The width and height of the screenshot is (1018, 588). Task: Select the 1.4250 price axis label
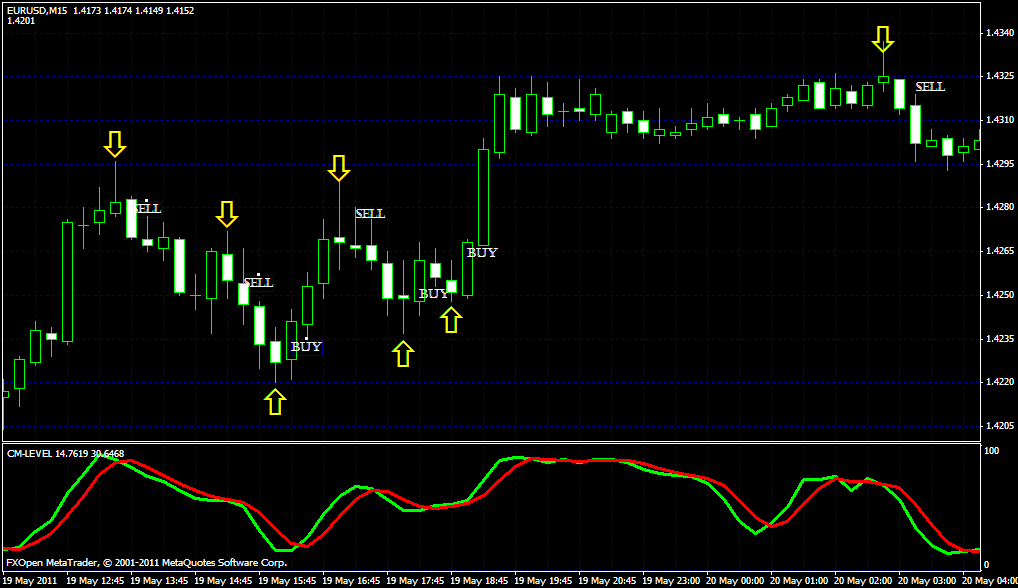1000,295
